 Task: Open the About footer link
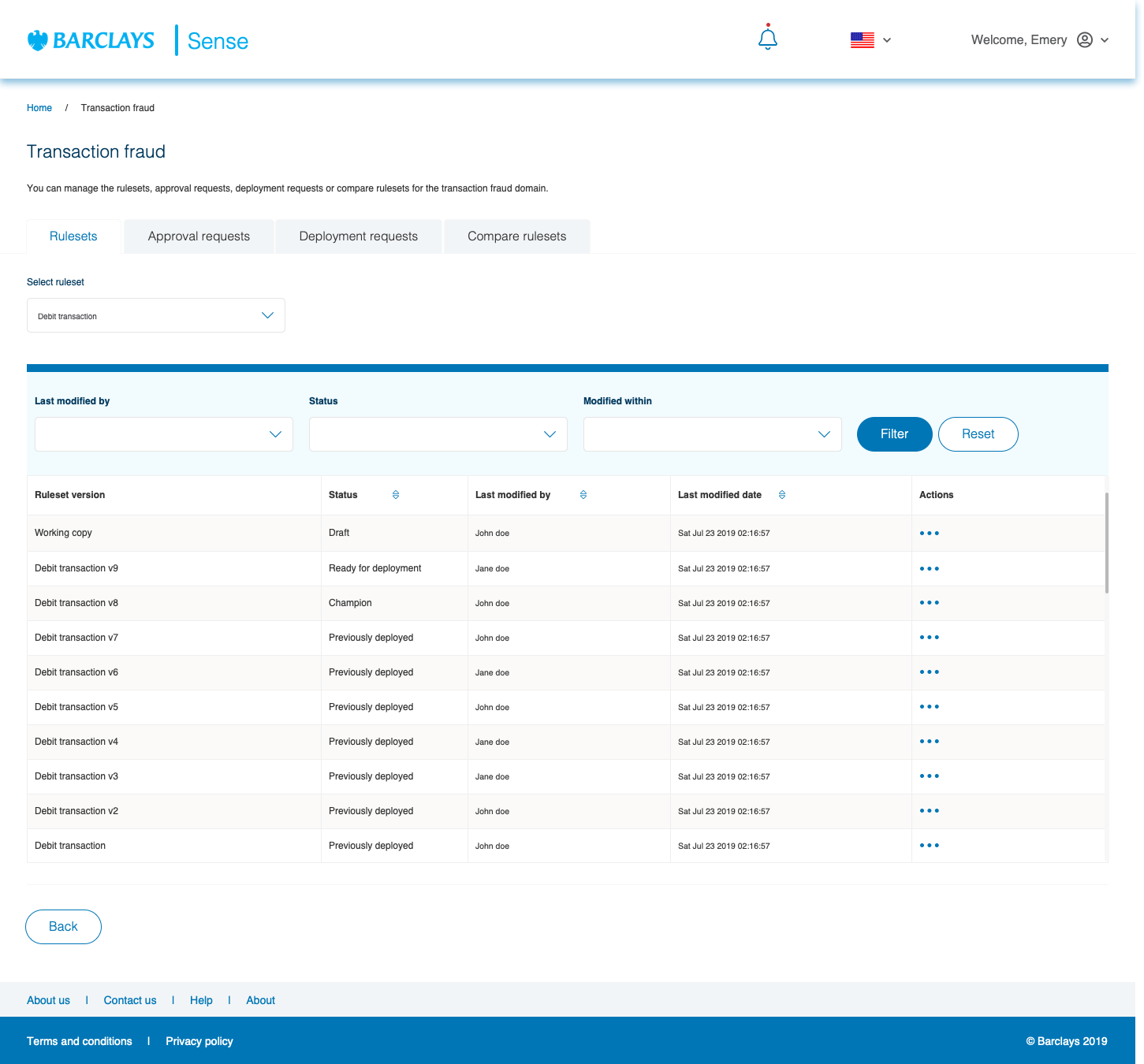coord(260,1000)
